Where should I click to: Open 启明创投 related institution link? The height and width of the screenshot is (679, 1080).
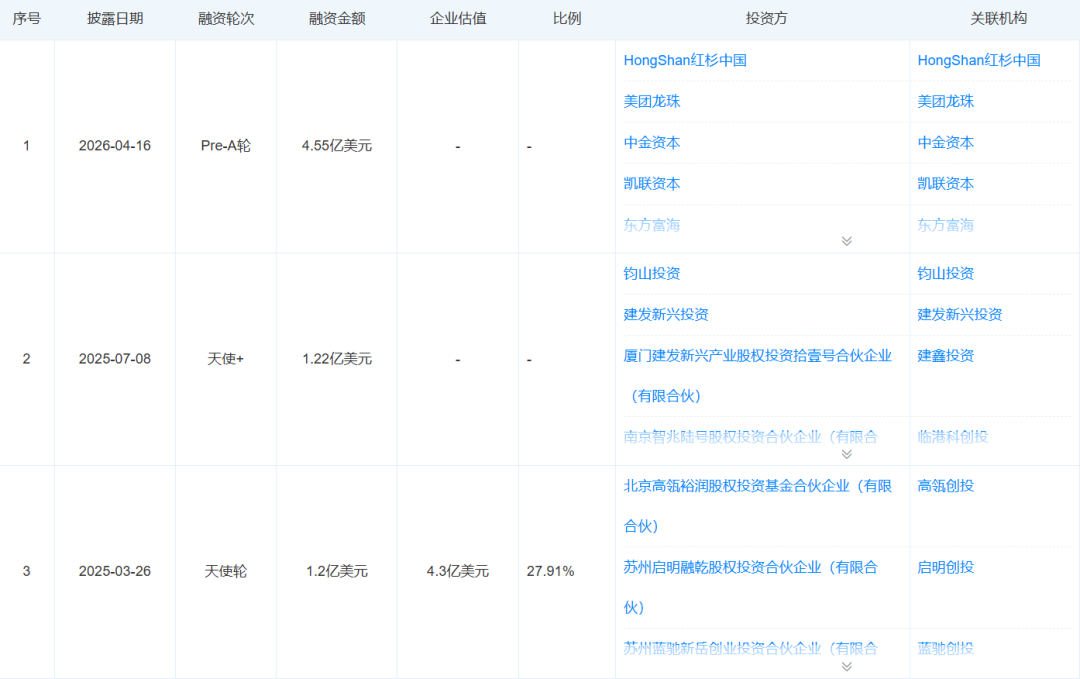tap(946, 567)
